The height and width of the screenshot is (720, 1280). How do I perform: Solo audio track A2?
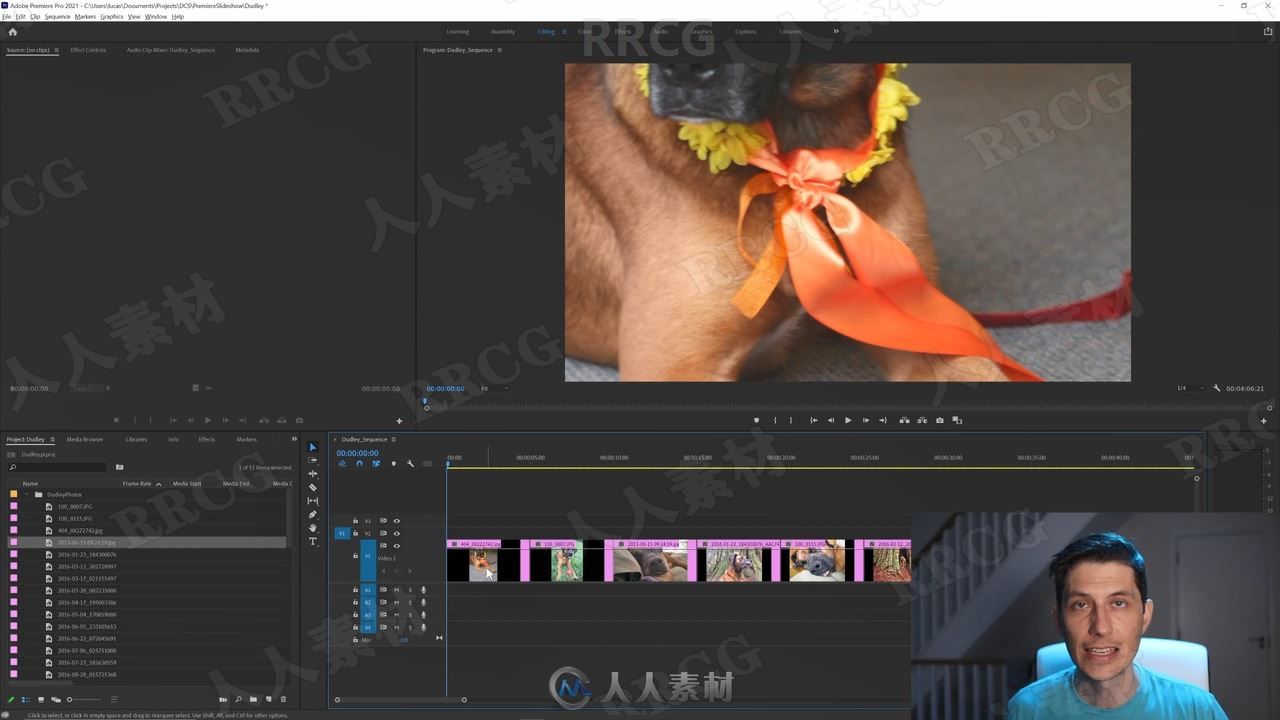point(409,603)
